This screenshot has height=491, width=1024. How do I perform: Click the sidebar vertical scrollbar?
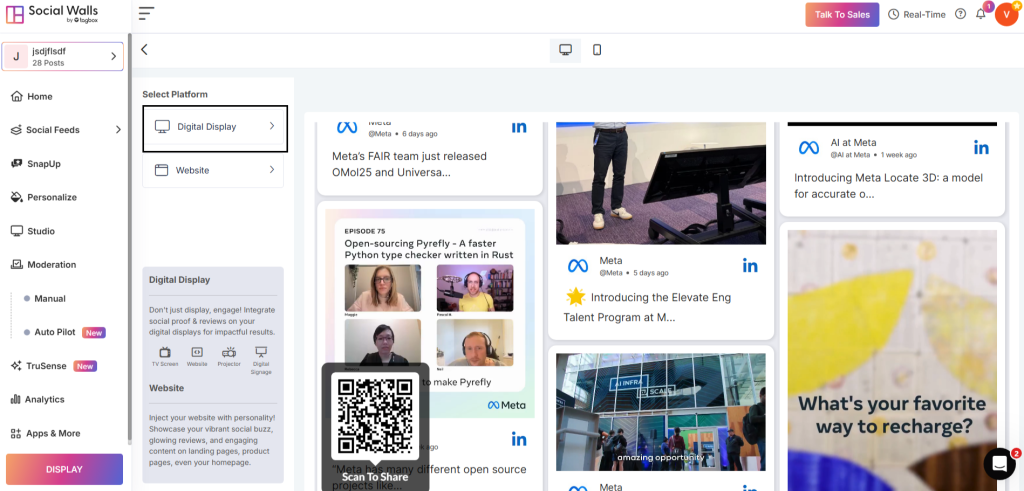[129, 238]
